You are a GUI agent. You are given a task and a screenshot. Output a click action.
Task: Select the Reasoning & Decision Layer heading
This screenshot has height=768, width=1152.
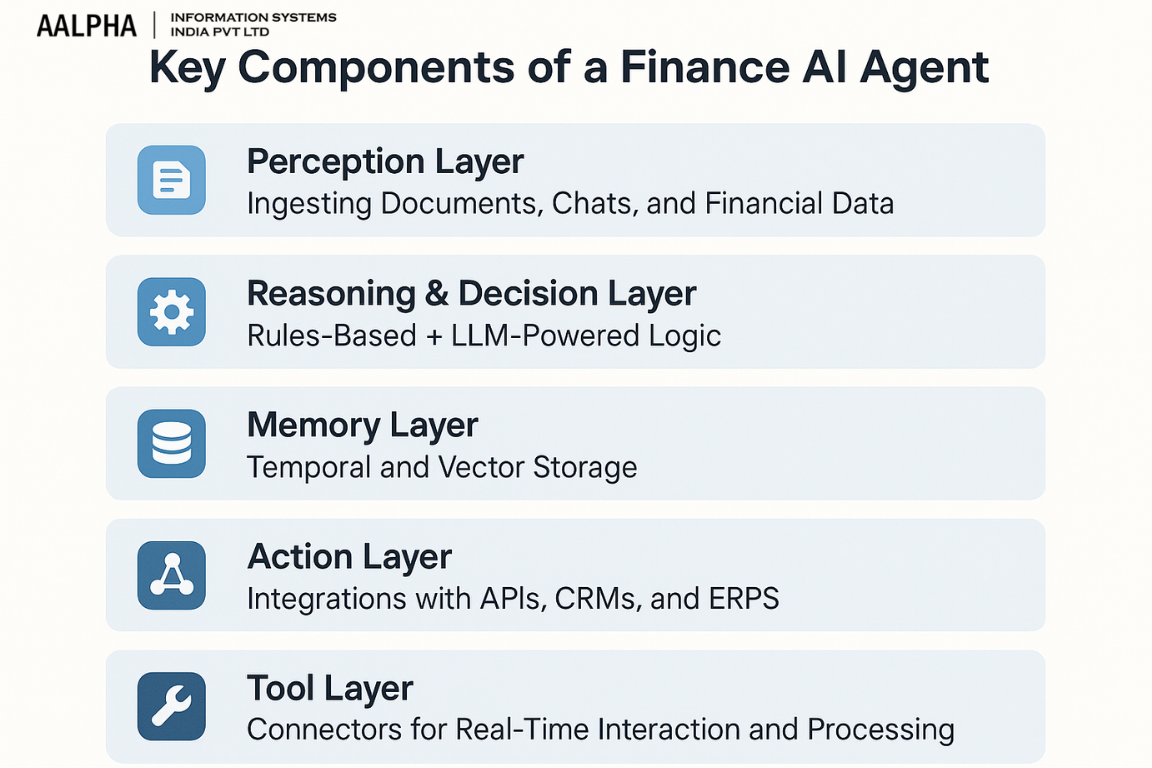point(471,294)
